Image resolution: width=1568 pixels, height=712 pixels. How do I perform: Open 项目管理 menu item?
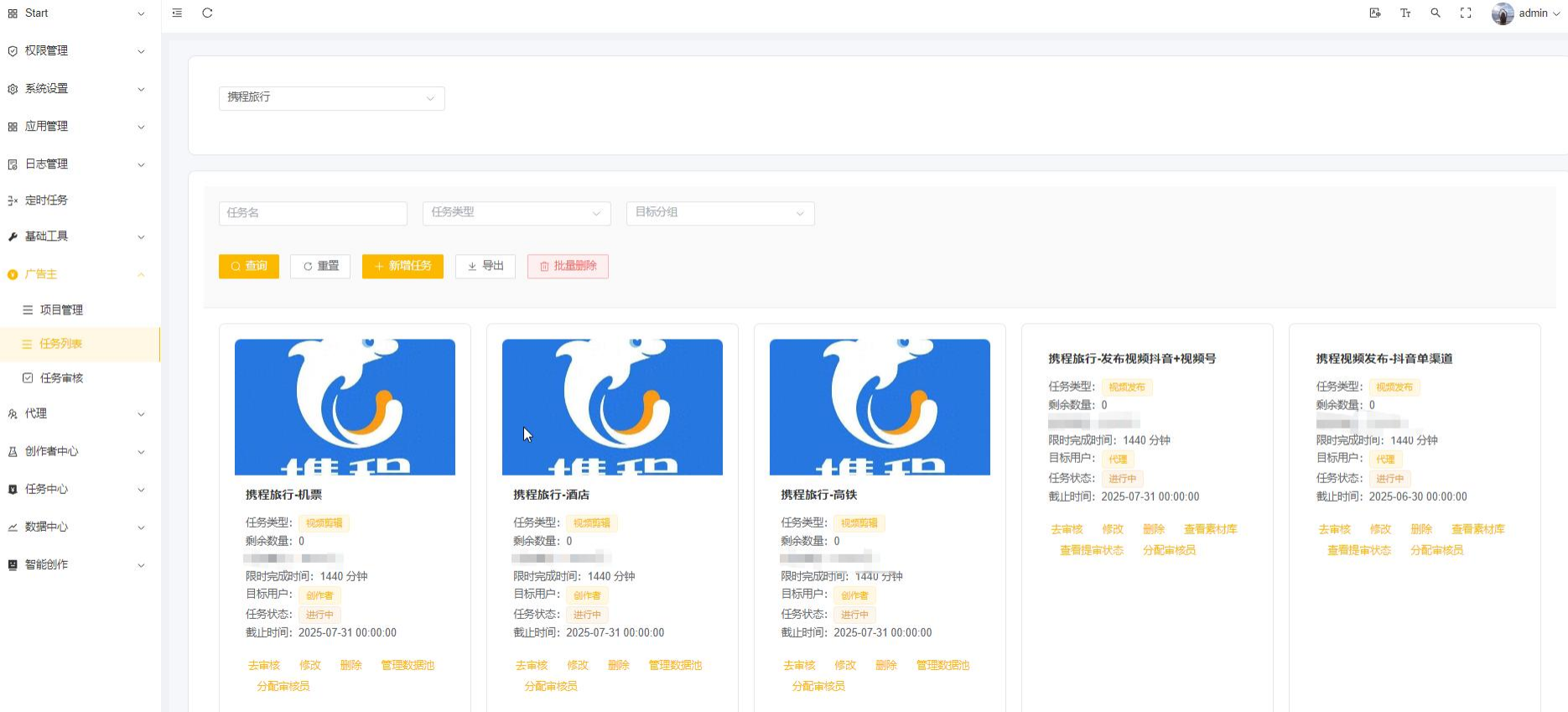(80, 309)
